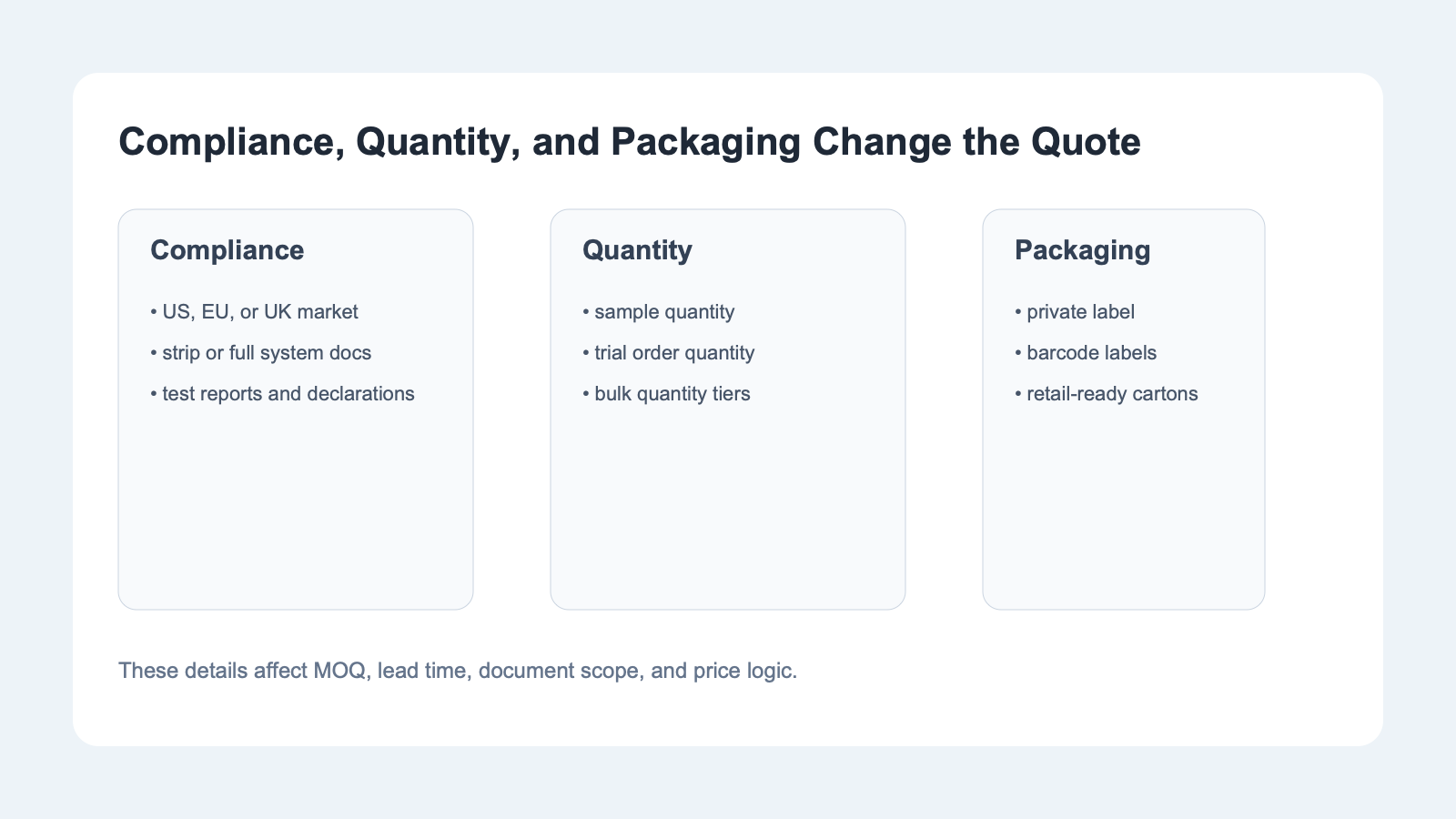Click 'strip or full system docs' bullet
The image size is (1456, 819).
pyautogui.click(x=266, y=353)
